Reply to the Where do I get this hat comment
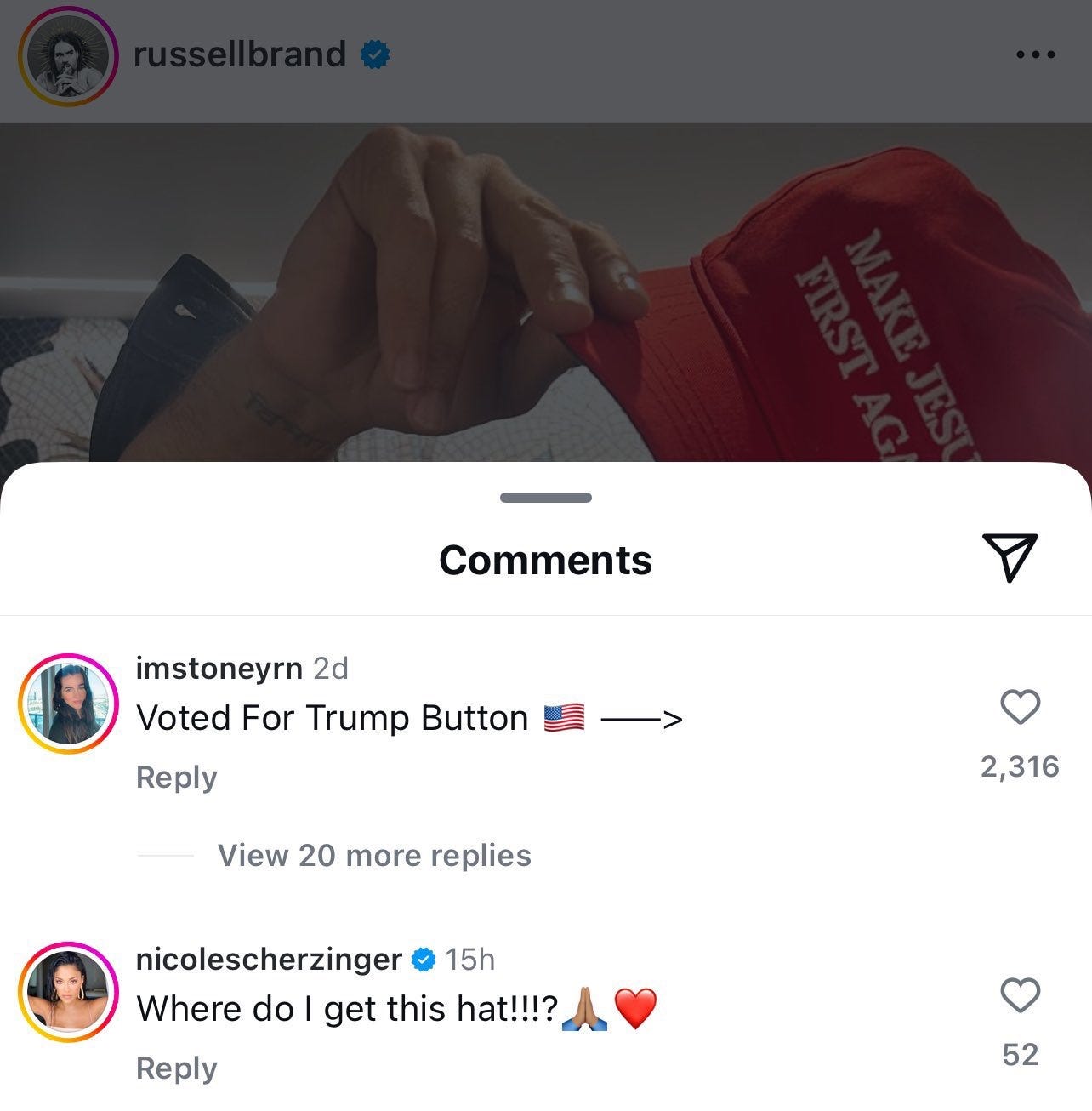 pos(176,1068)
